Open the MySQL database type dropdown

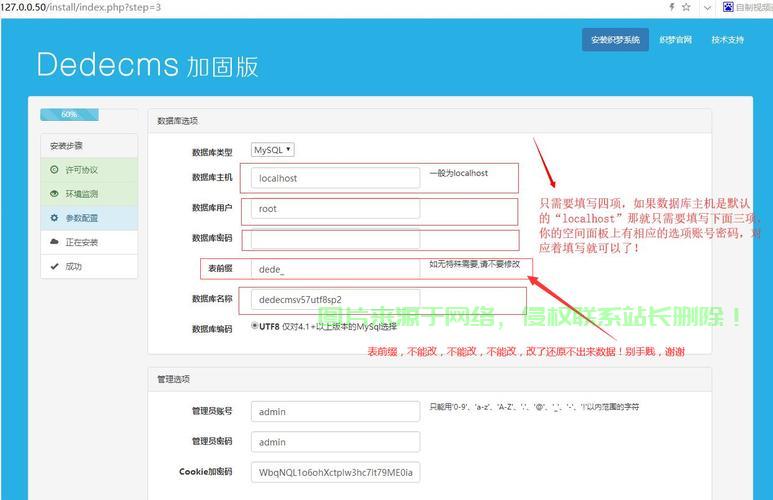[273, 149]
